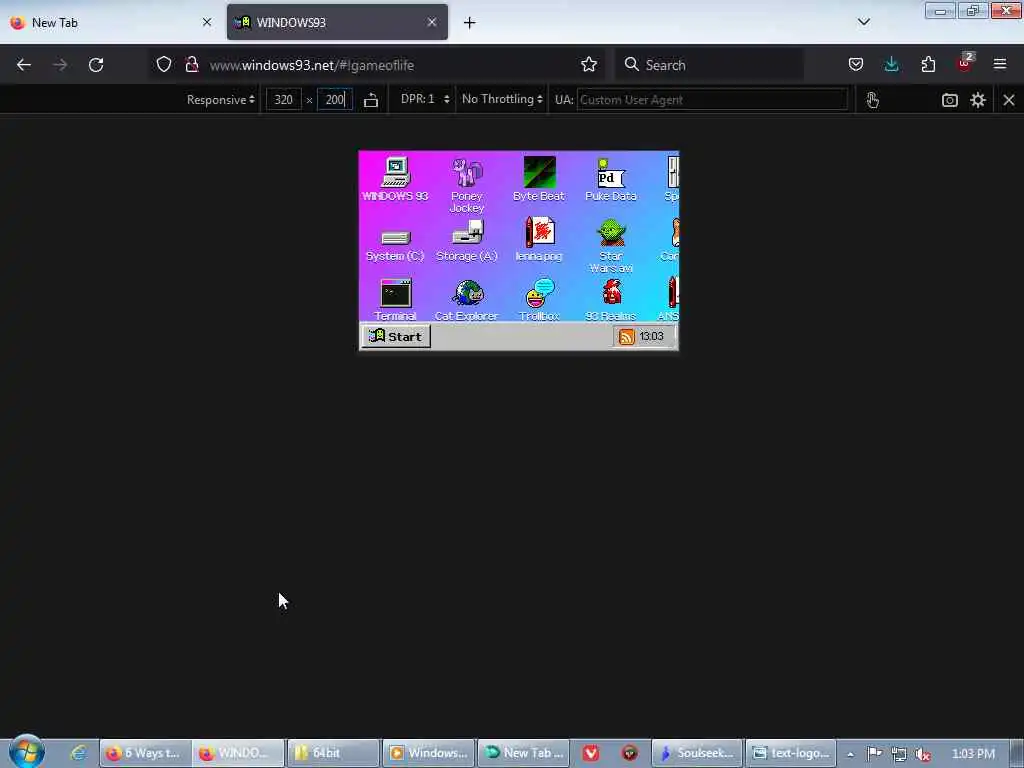
Task: Click the uBlock Origin extension icon
Action: coord(965,63)
